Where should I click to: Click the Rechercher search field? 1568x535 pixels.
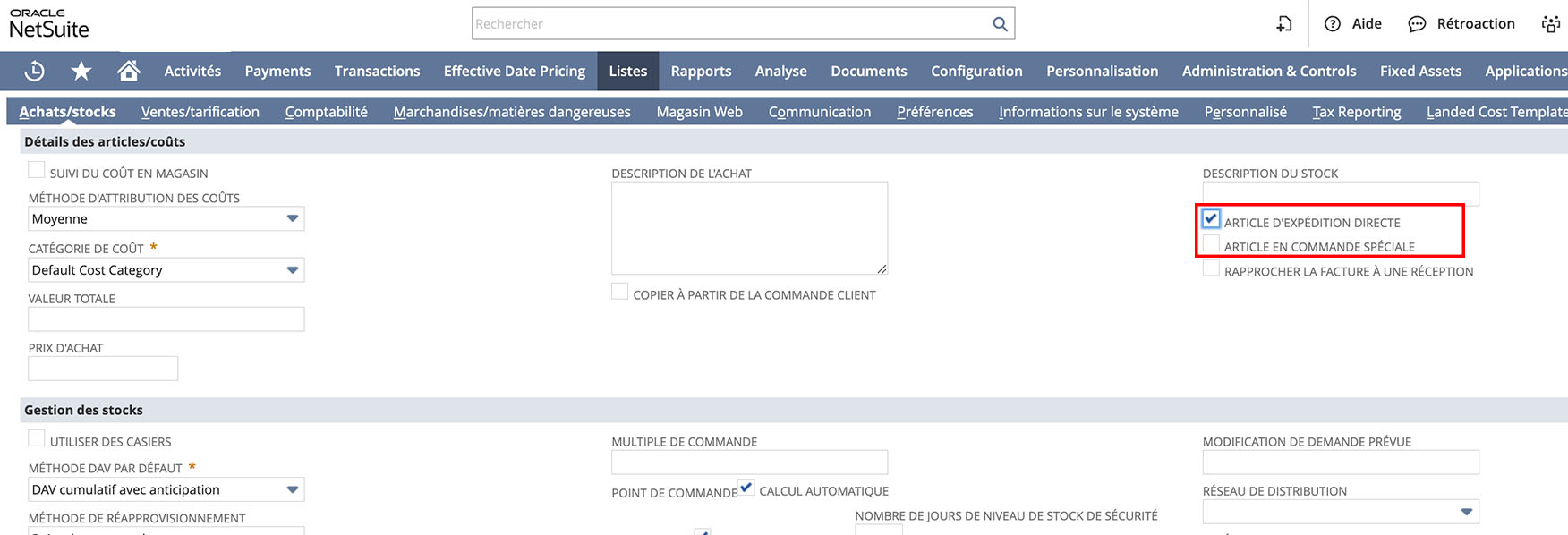[x=729, y=24]
